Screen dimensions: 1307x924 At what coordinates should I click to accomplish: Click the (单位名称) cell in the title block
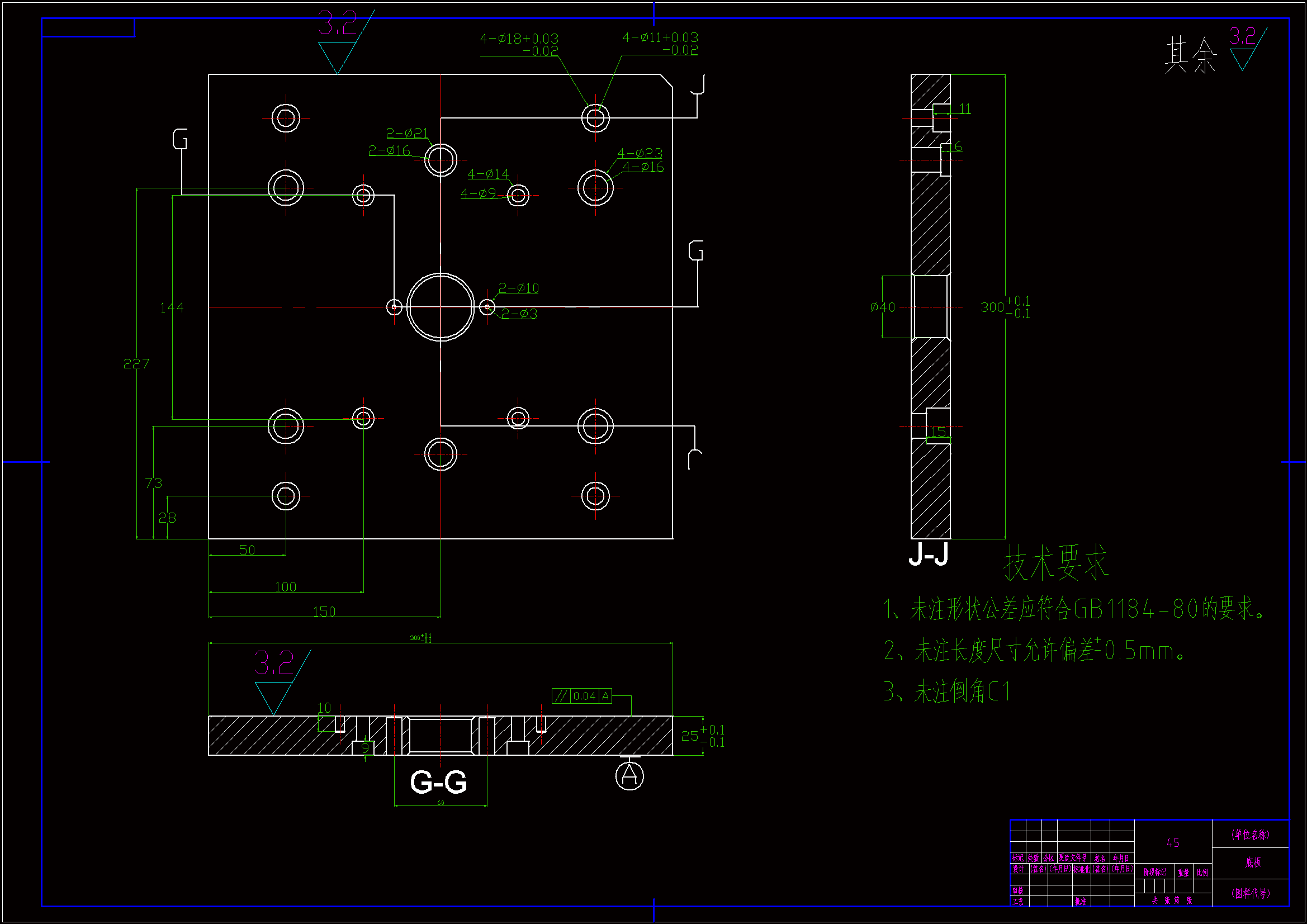click(x=1249, y=835)
